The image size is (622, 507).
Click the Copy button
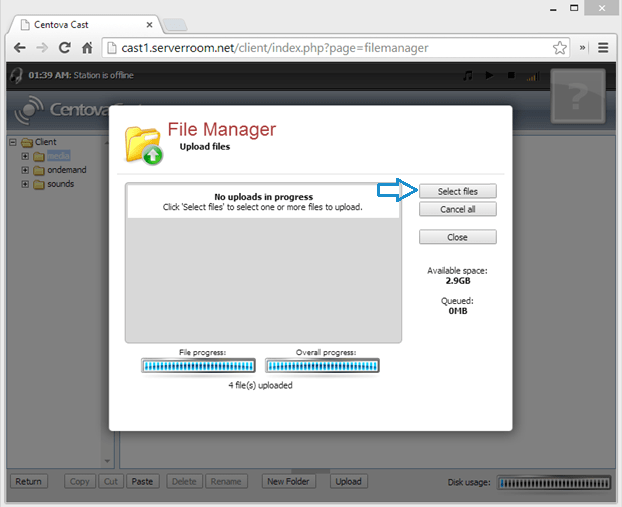click(x=80, y=481)
